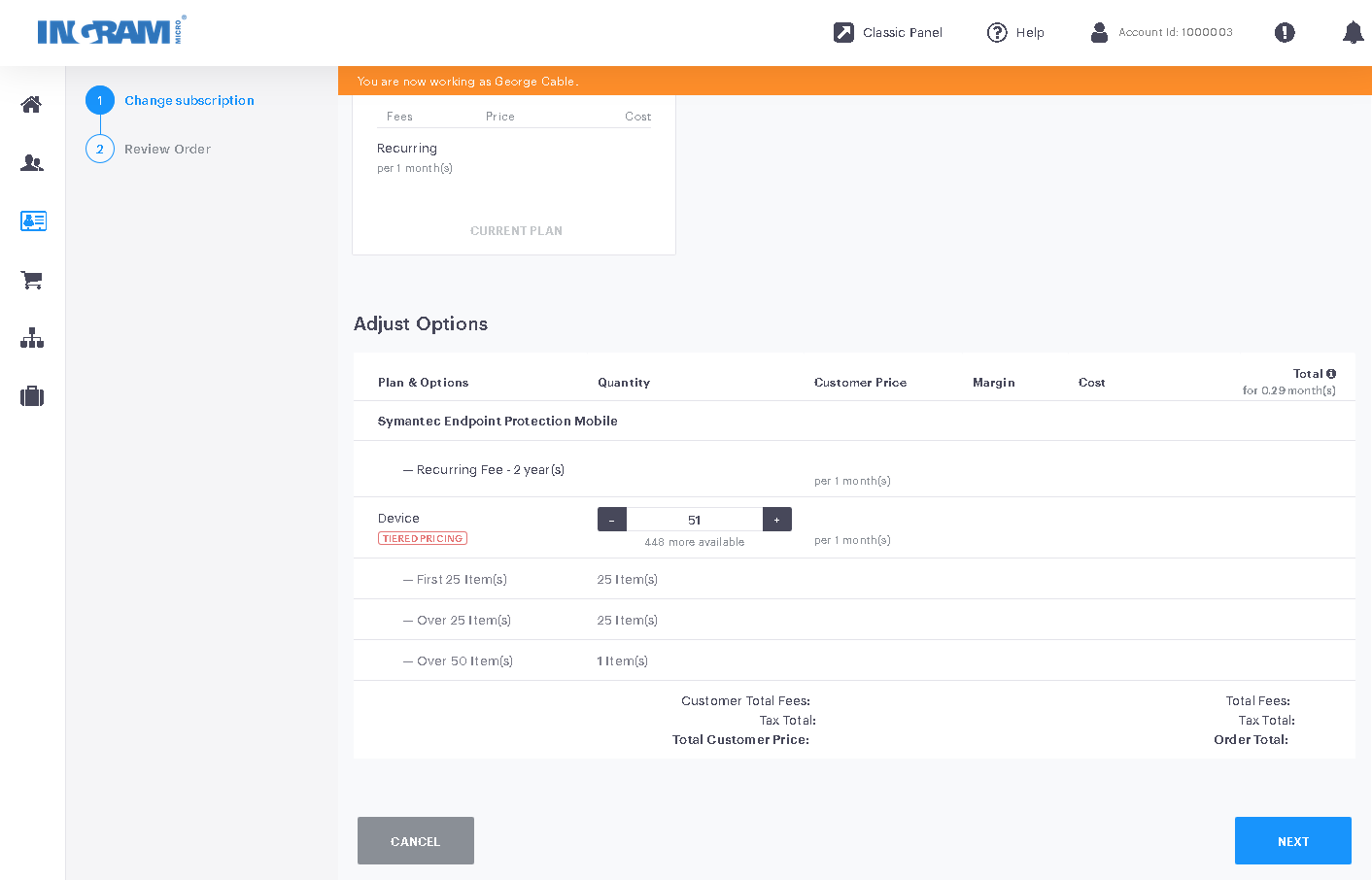The width and height of the screenshot is (1372, 880).
Task: Click the CANCEL button
Action: click(x=416, y=841)
